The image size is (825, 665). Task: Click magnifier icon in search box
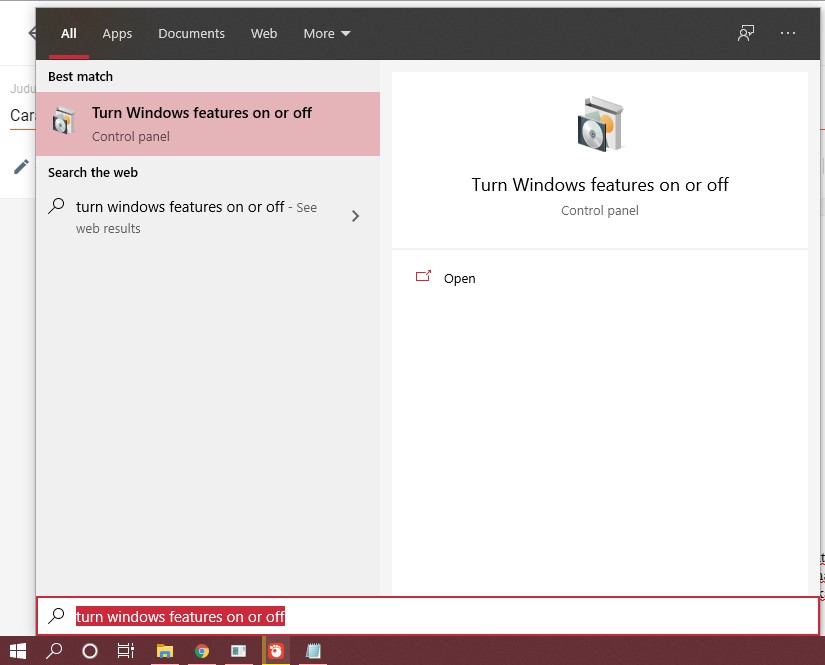(x=56, y=616)
